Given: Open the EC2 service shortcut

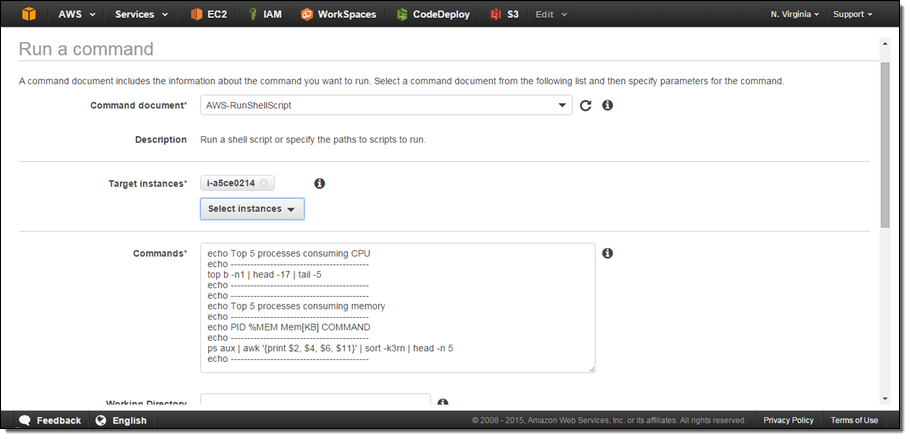Looking at the screenshot, I should pyautogui.click(x=208, y=14).
